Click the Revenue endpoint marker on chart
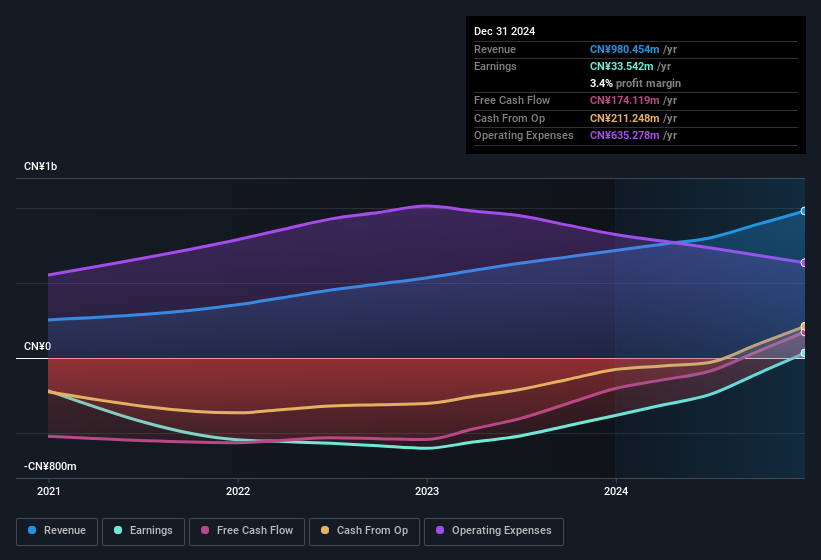This screenshot has height=560, width=821. pyautogui.click(x=804, y=211)
